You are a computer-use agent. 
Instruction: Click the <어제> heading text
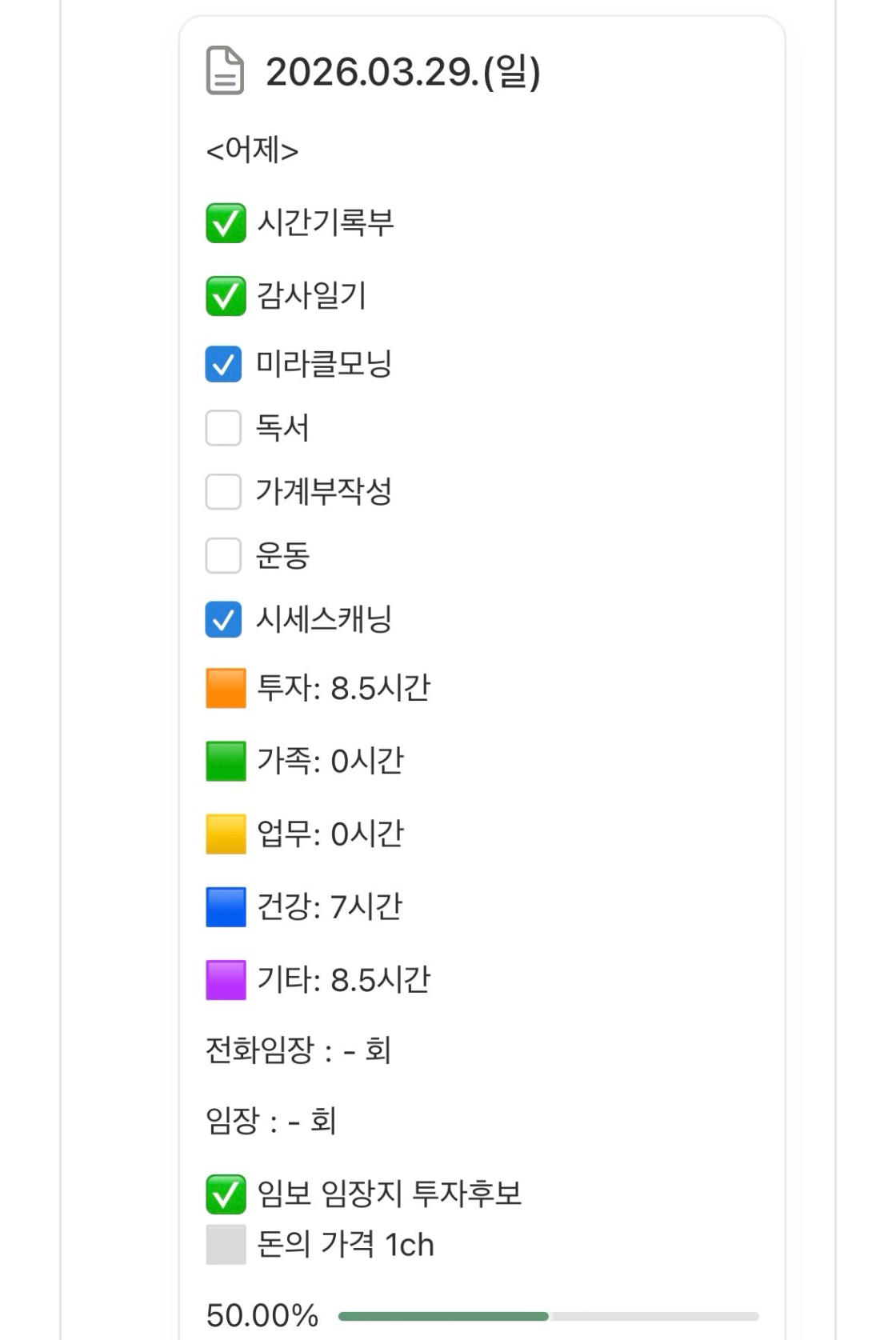252,150
